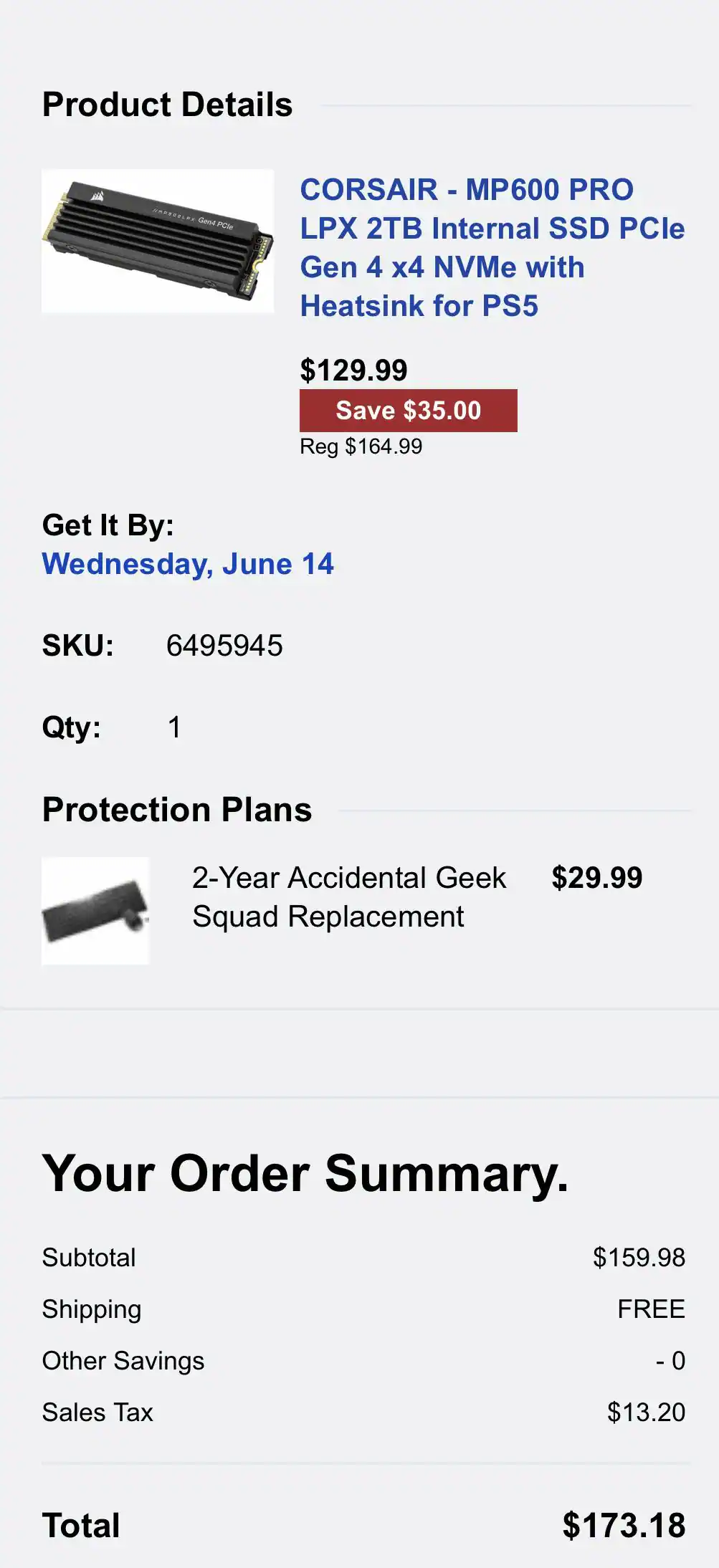Tap the Protection Plans heading

click(177, 810)
